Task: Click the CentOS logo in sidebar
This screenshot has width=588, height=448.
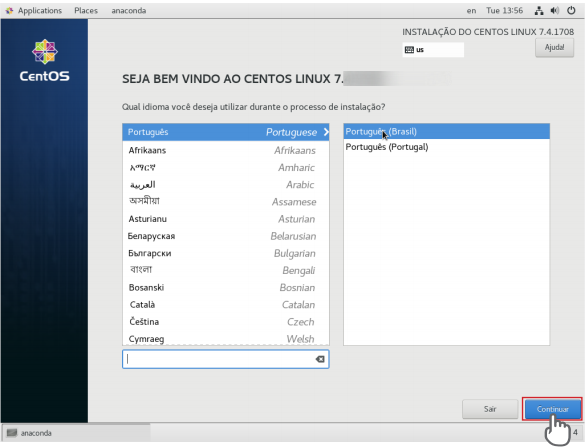Action: [45, 61]
